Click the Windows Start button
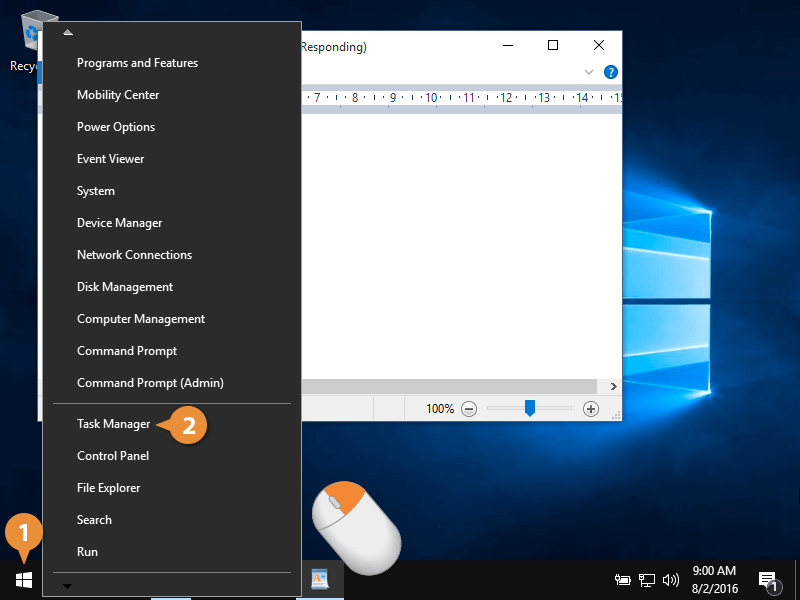Screen dimensions: 800x600 click(x=24, y=580)
